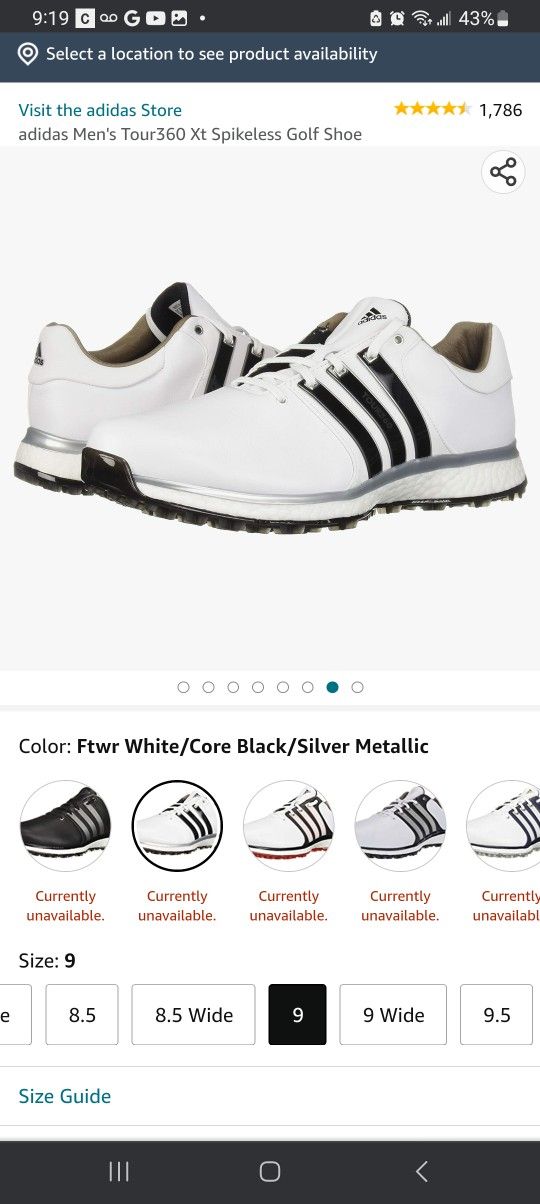
Task: Choose size 8.5 Wide
Action: pos(194,1015)
